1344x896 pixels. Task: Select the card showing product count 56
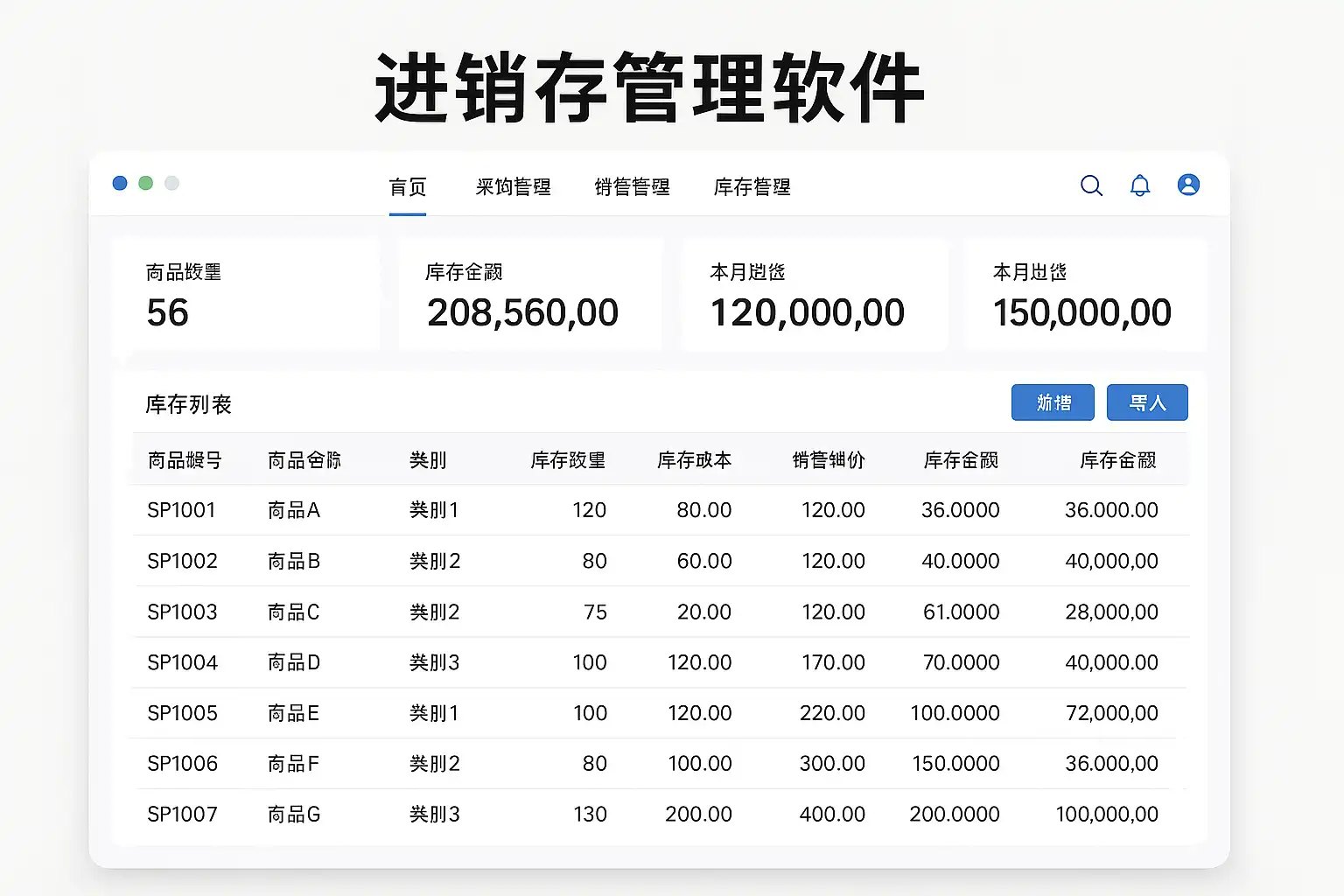(x=246, y=295)
